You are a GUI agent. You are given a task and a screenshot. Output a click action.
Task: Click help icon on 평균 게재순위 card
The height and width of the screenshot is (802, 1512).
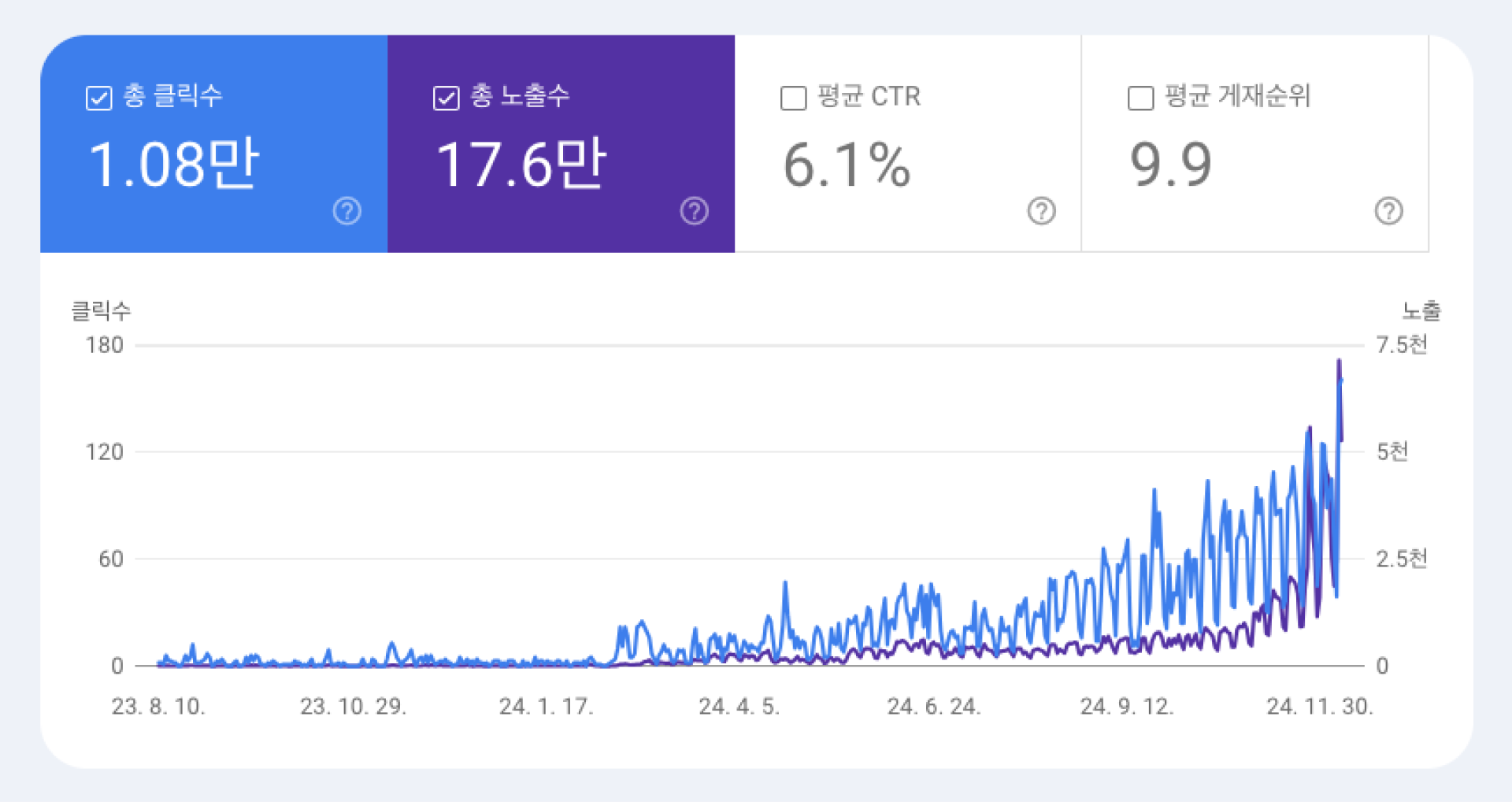click(1388, 211)
